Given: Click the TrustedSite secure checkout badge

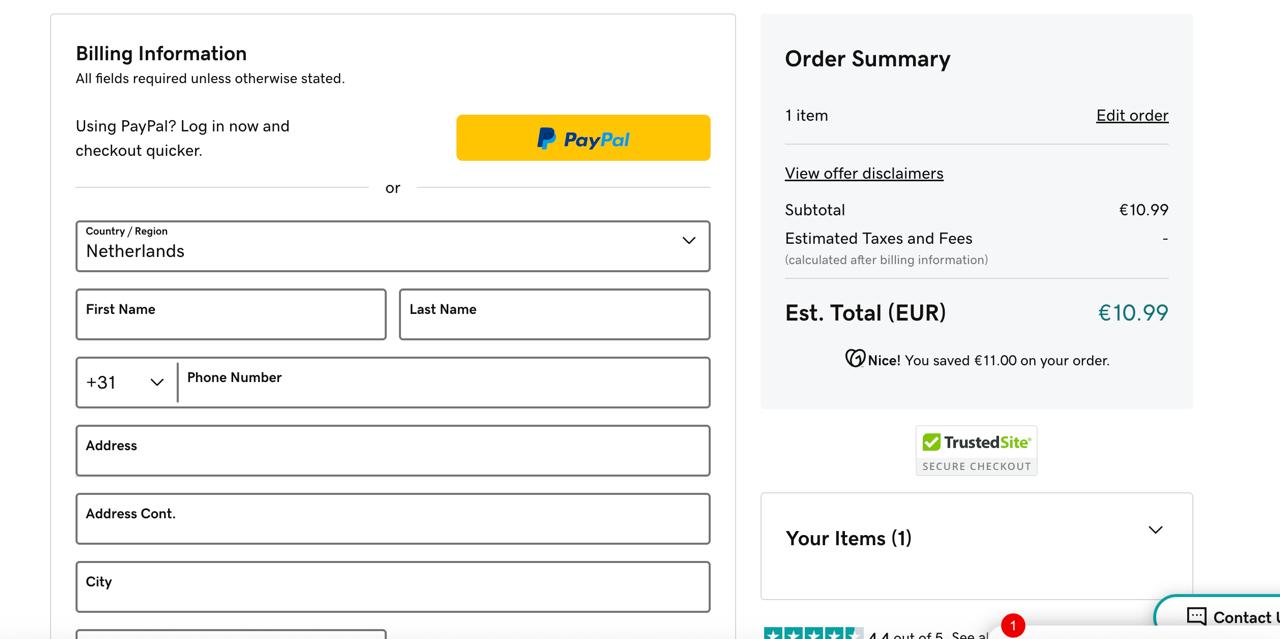Looking at the screenshot, I should point(976,451).
